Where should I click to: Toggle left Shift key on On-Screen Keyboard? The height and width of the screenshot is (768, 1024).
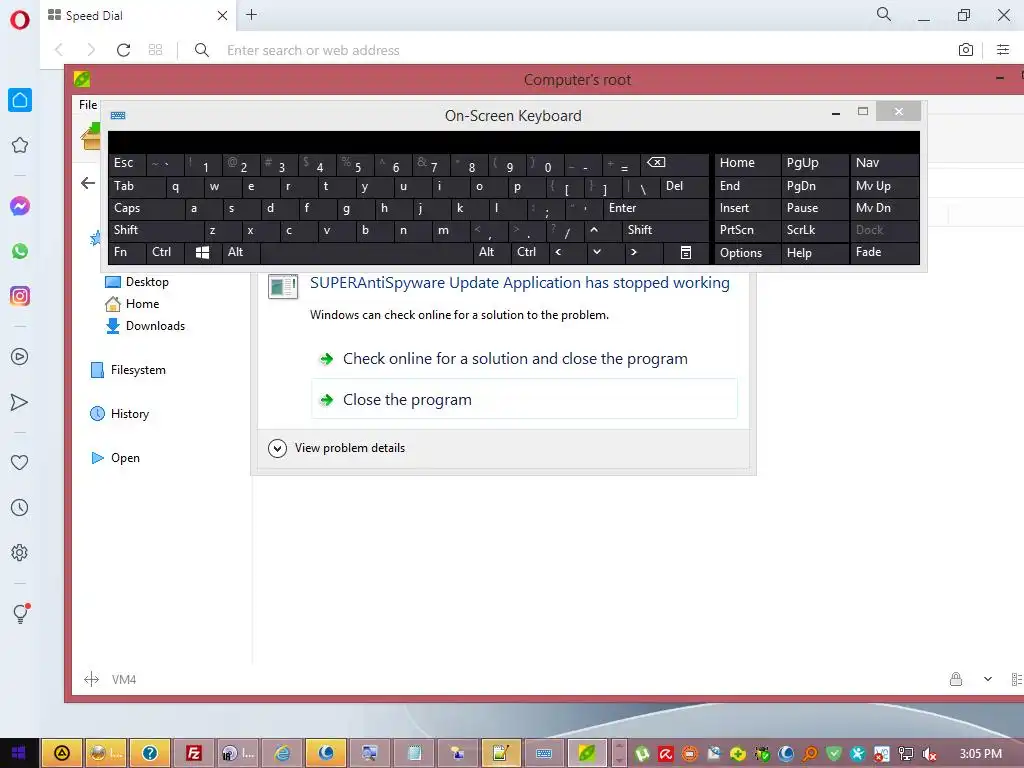click(156, 230)
